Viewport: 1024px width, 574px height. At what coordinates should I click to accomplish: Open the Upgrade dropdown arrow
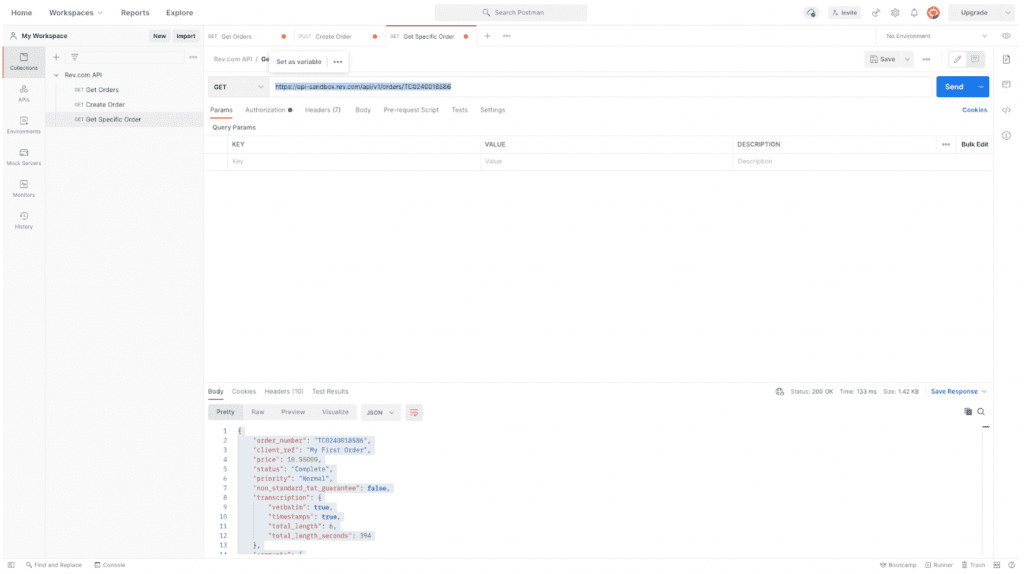[1008, 13]
